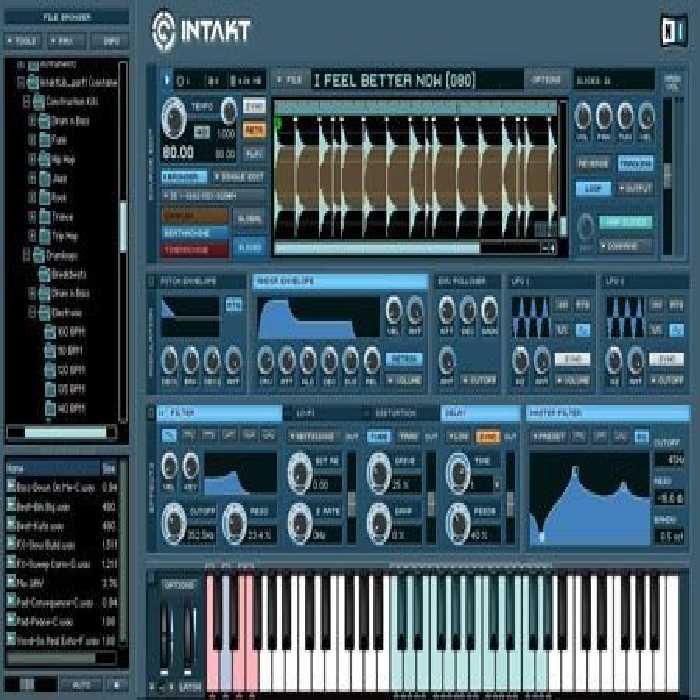Toggle the orange Sync button in Delay
This screenshot has height=700, width=700.
click(488, 436)
